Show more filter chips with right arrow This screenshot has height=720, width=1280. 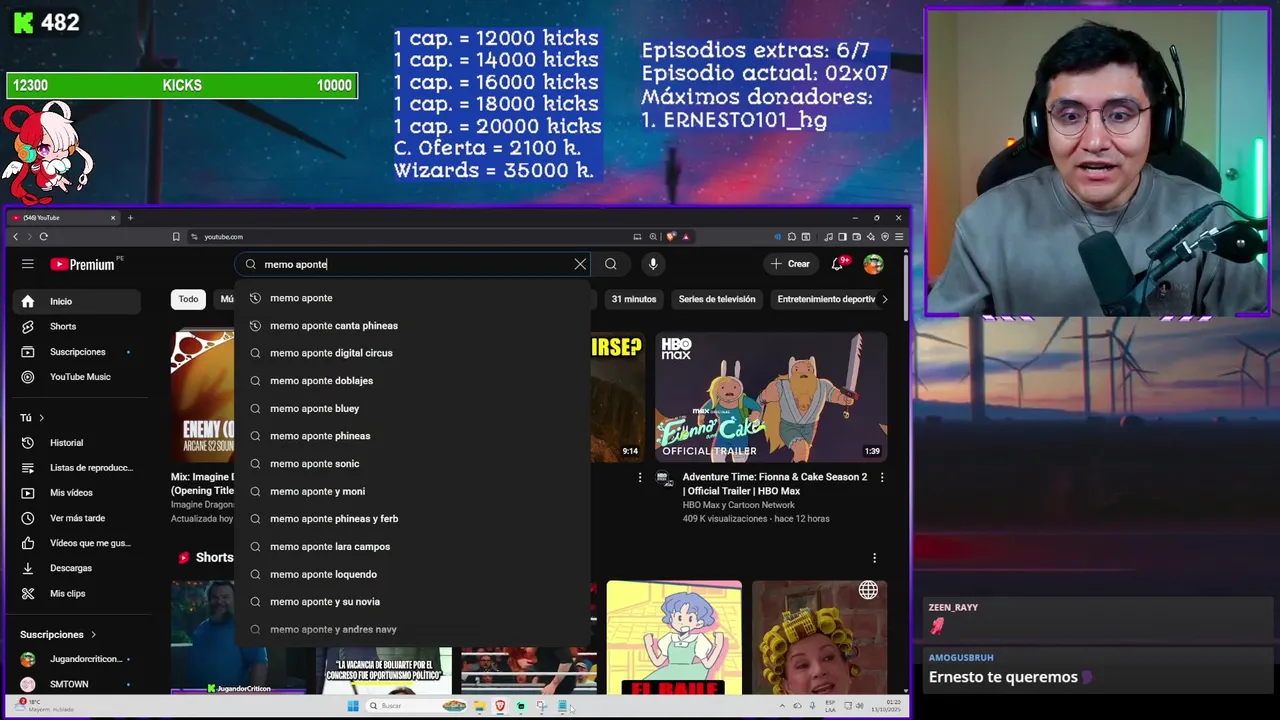pyautogui.click(x=884, y=299)
